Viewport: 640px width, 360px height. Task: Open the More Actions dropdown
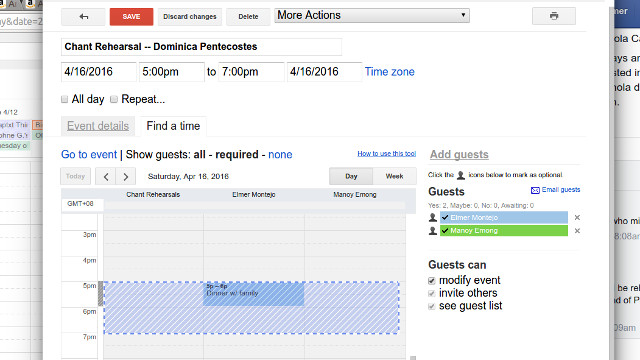coord(372,16)
